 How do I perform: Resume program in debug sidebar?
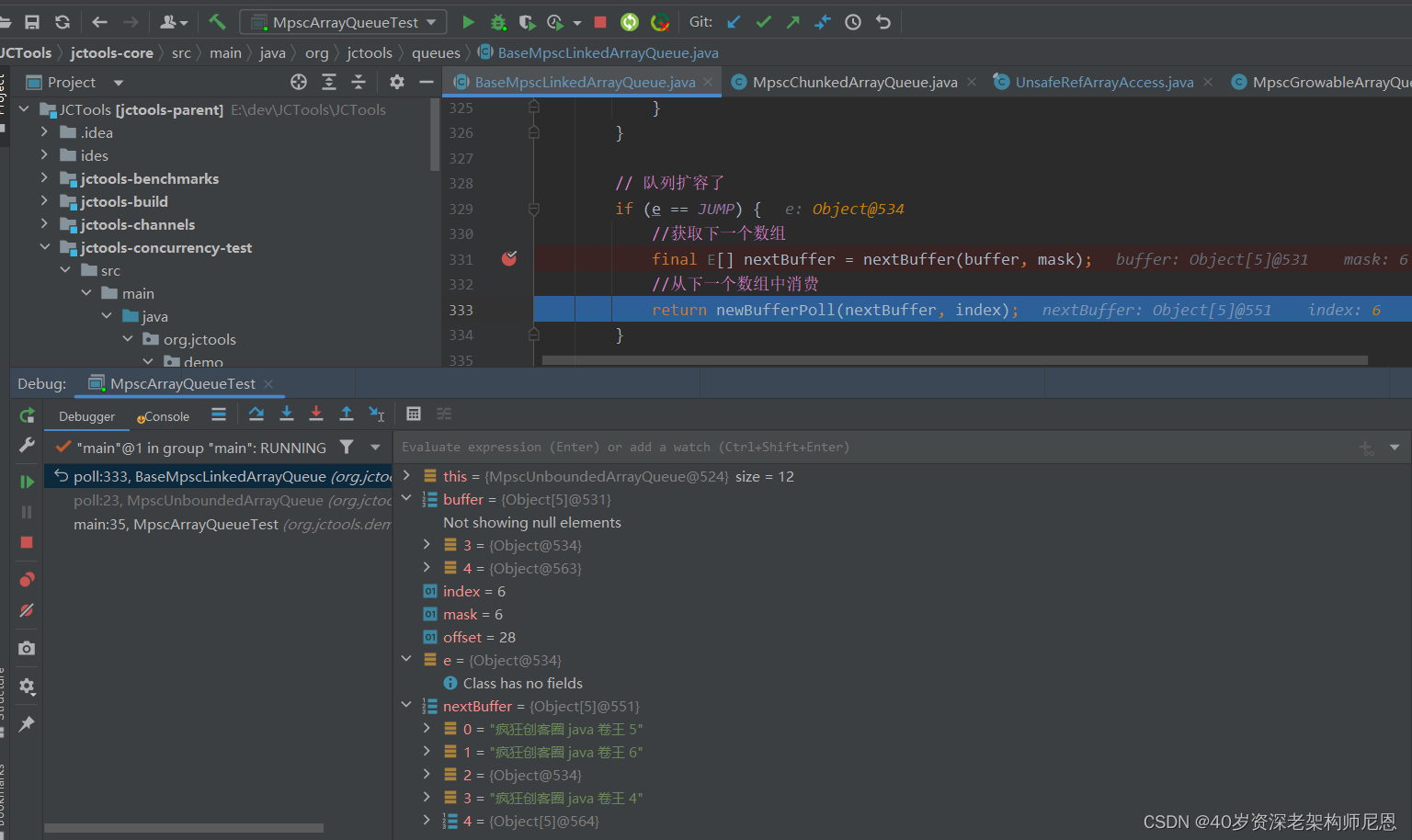point(27,482)
